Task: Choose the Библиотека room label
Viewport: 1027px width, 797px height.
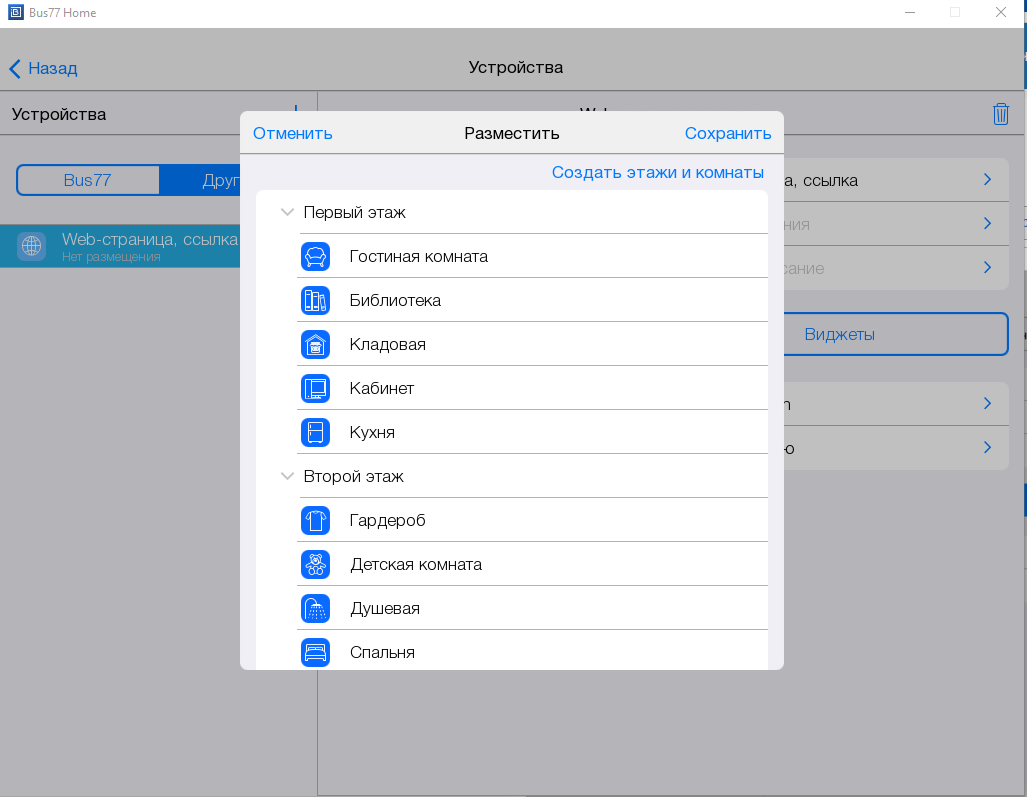Action: pyautogui.click(x=395, y=301)
